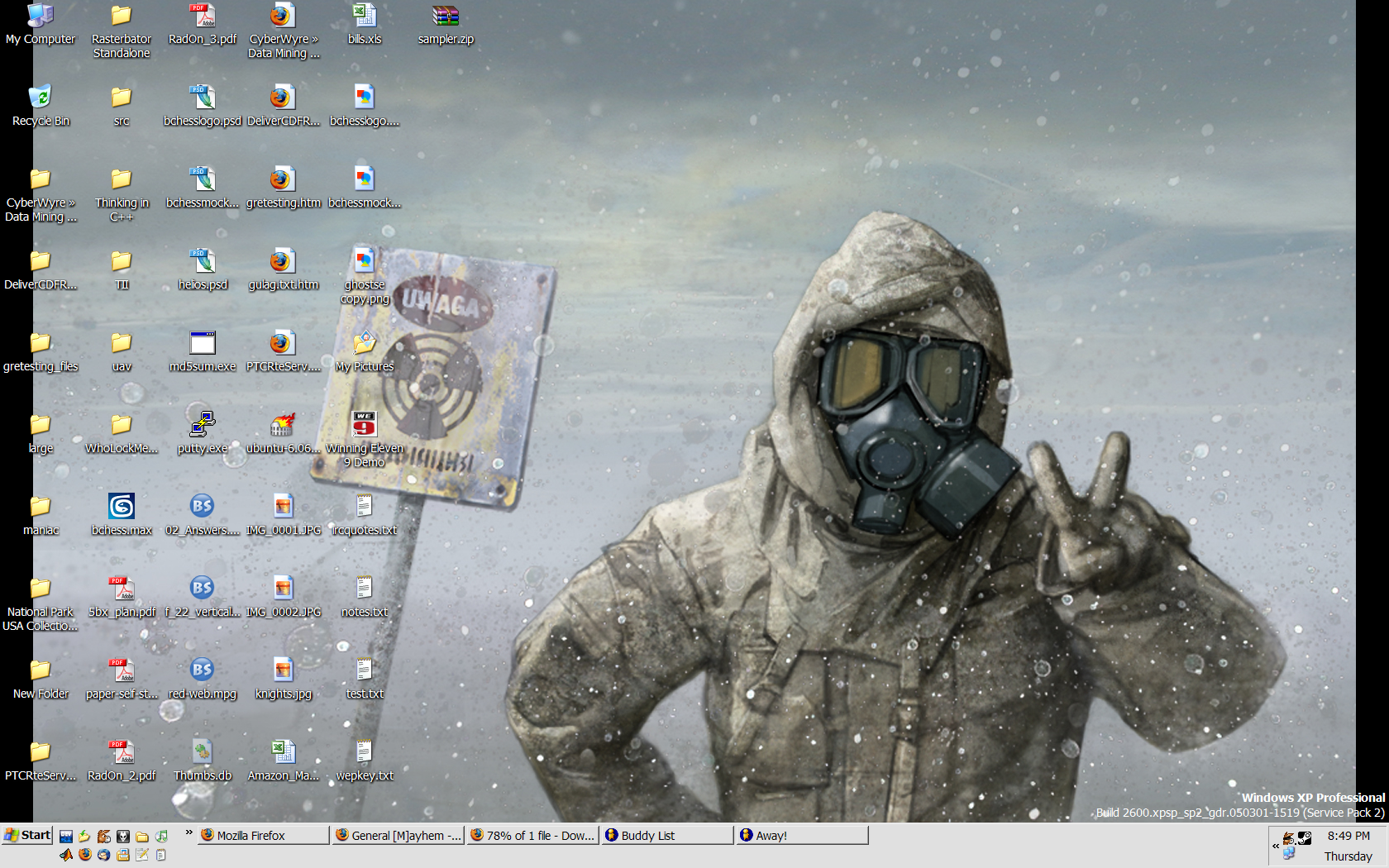Select the ubuntu-6.06 disc image icon
This screenshot has height=868, width=1389.
point(284,433)
